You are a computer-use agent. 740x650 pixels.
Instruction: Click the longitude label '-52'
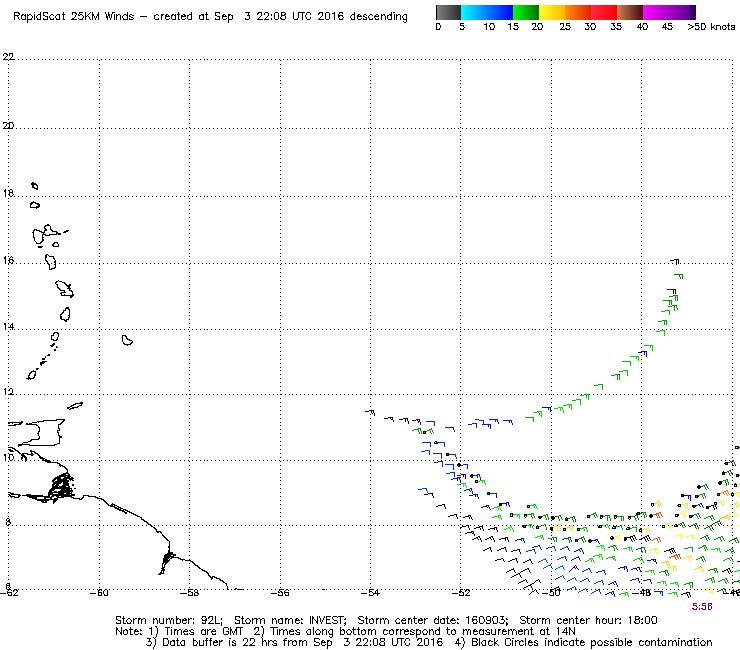point(461,593)
